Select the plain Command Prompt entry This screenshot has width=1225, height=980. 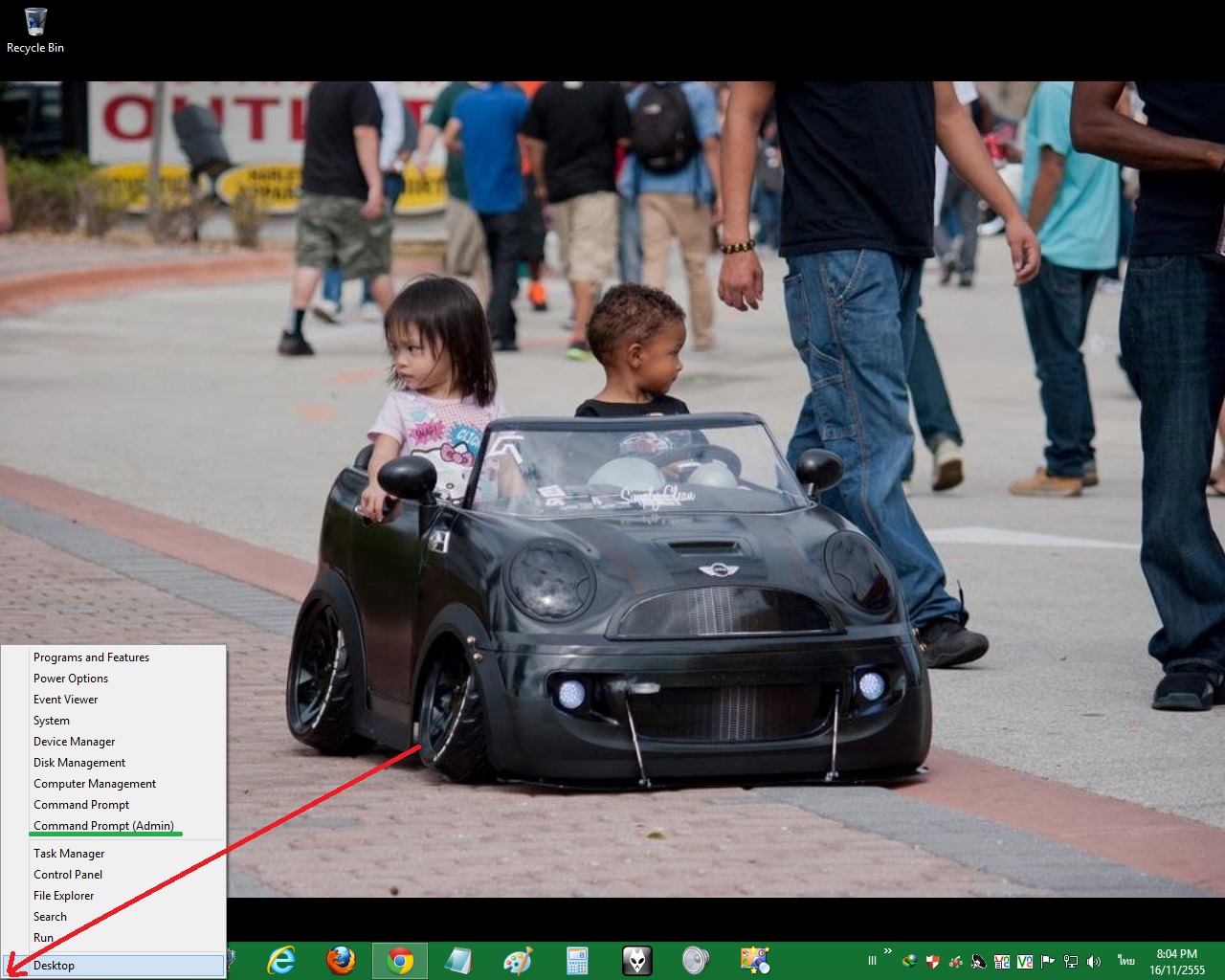coord(113,805)
